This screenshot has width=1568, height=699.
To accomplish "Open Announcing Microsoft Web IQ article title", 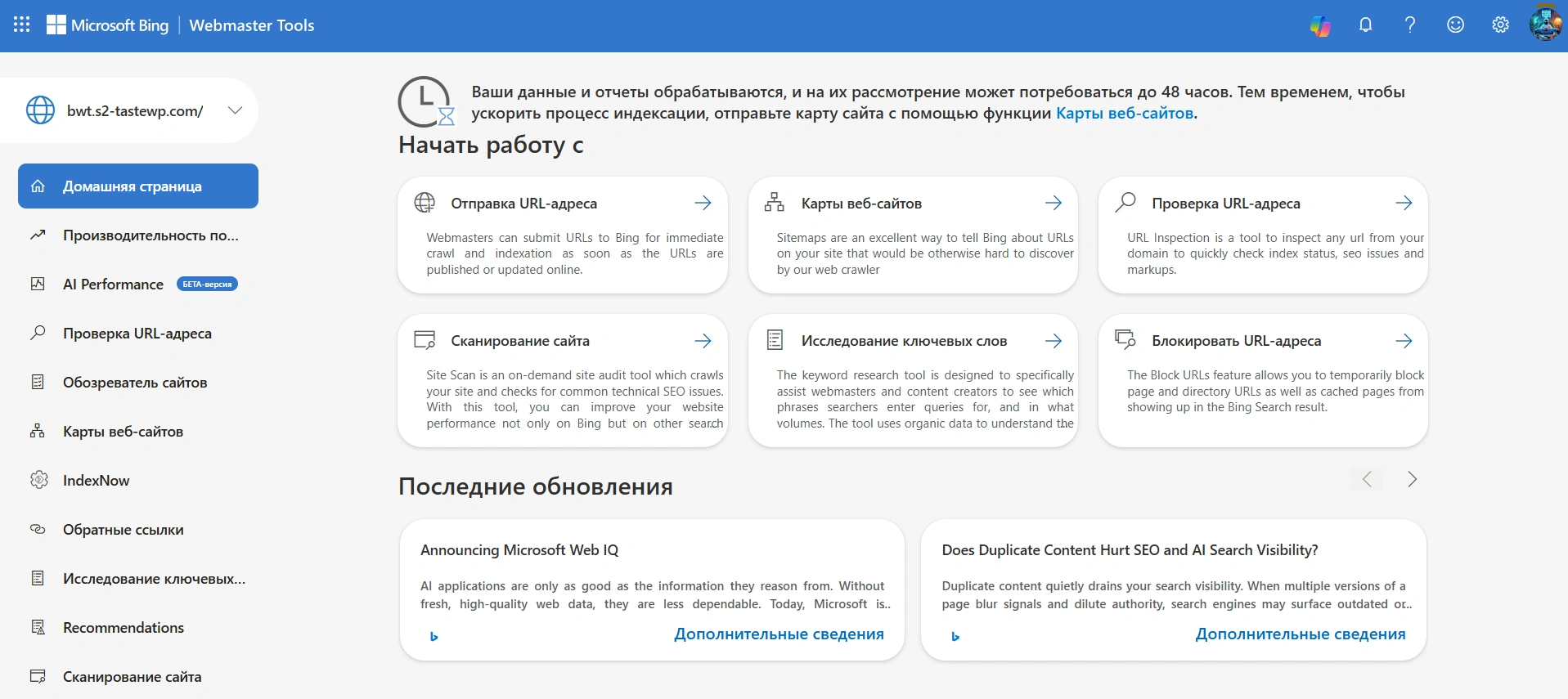I will [519, 550].
